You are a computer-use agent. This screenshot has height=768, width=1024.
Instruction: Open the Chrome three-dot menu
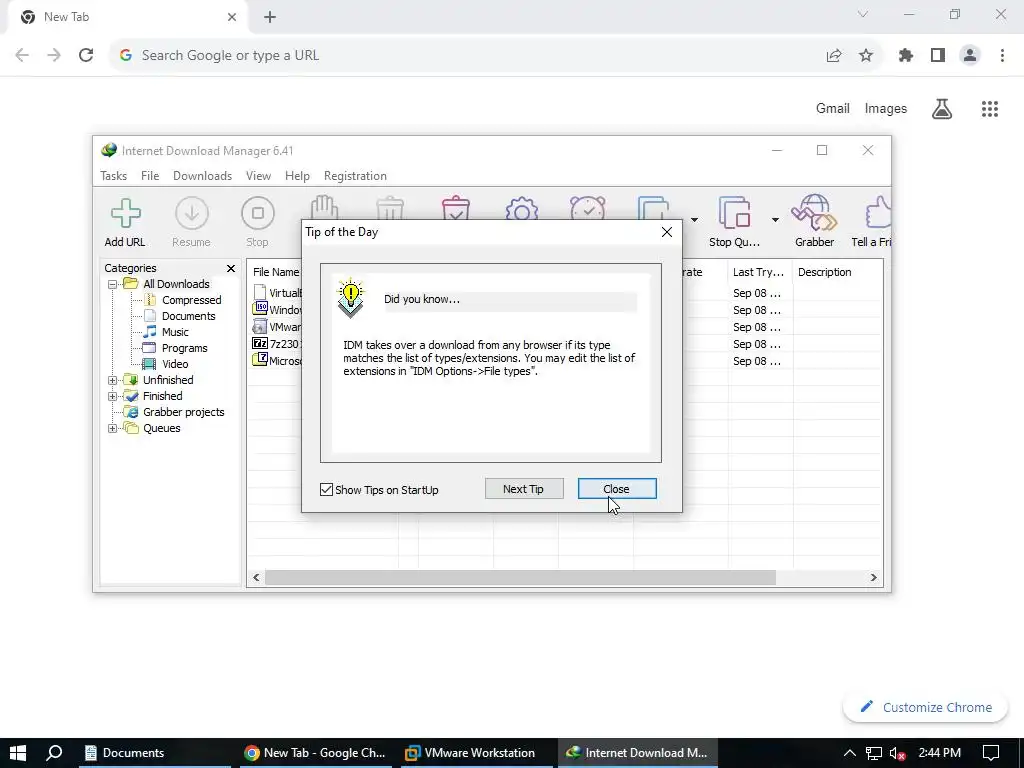point(1002,56)
